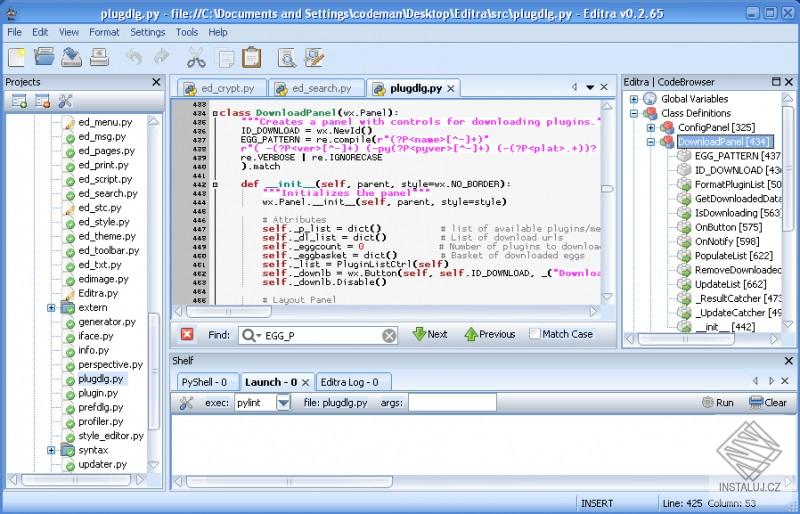This screenshot has height=514, width=800.
Task: Switch to the ed_crypt.py tab
Action: (222, 88)
